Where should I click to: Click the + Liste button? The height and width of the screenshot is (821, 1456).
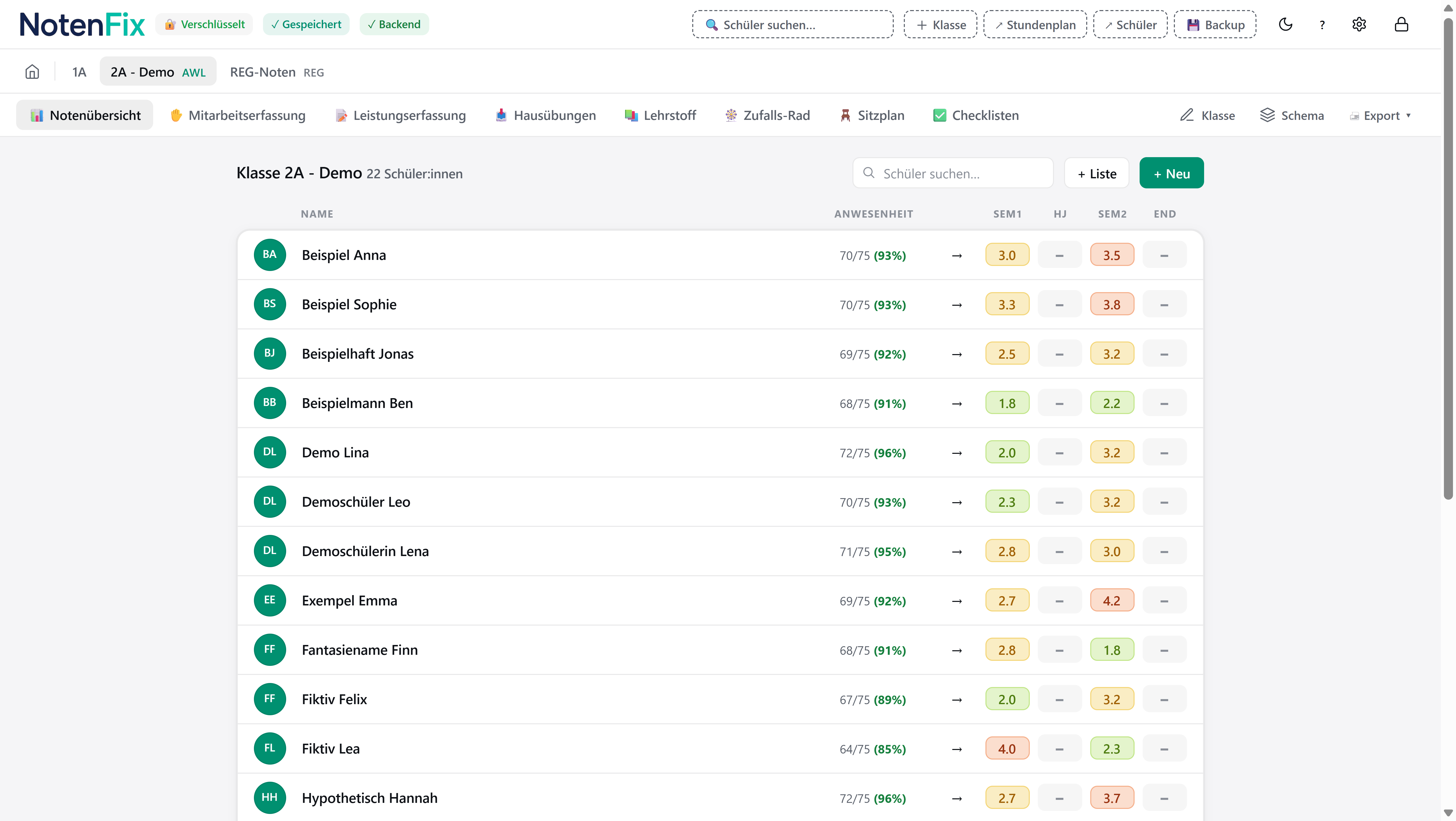coord(1097,173)
